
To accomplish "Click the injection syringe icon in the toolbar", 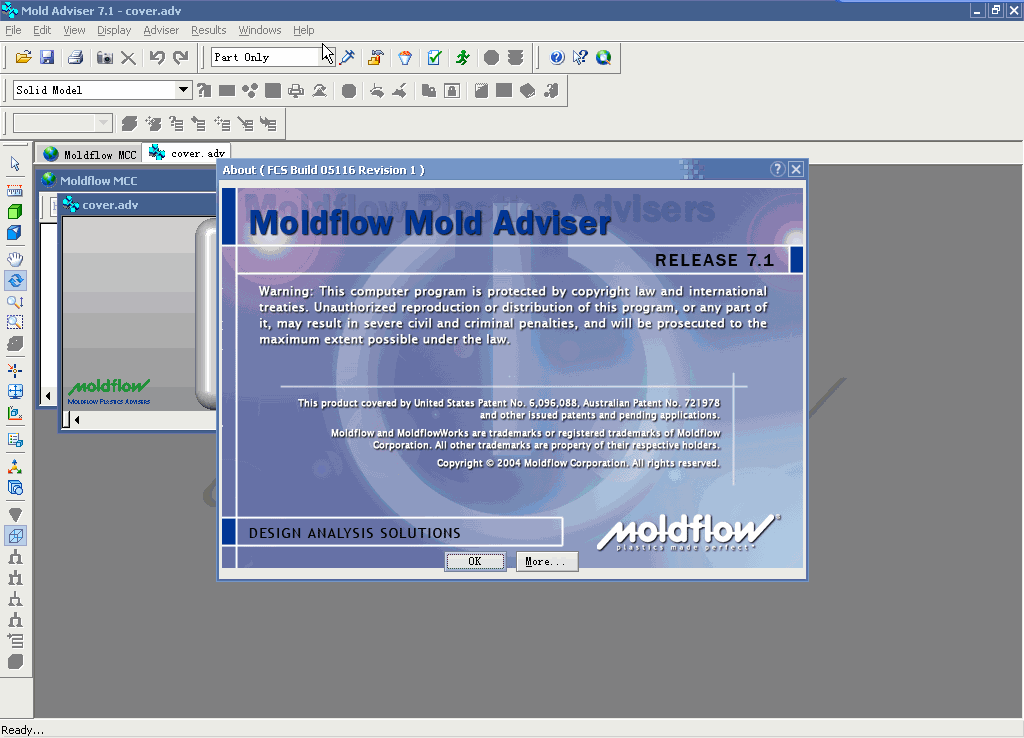I will coord(347,57).
